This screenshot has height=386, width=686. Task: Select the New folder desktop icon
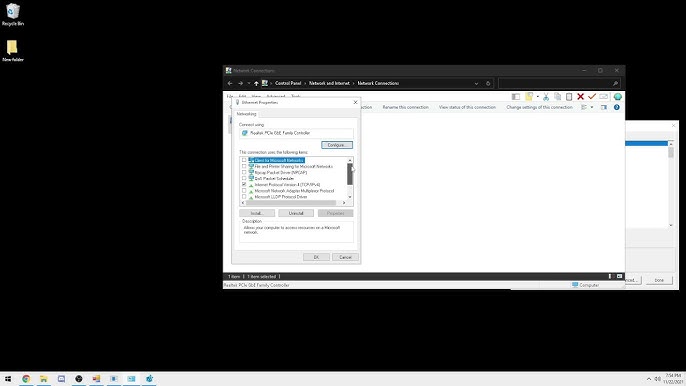click(13, 50)
